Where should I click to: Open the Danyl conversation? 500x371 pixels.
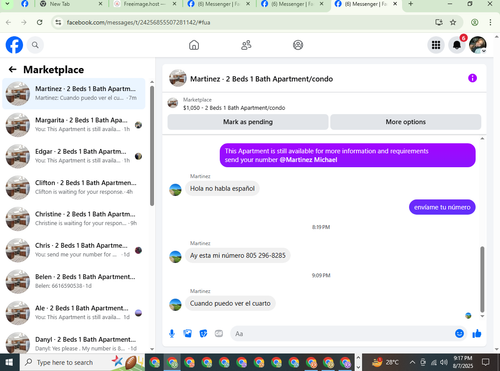click(x=74, y=342)
